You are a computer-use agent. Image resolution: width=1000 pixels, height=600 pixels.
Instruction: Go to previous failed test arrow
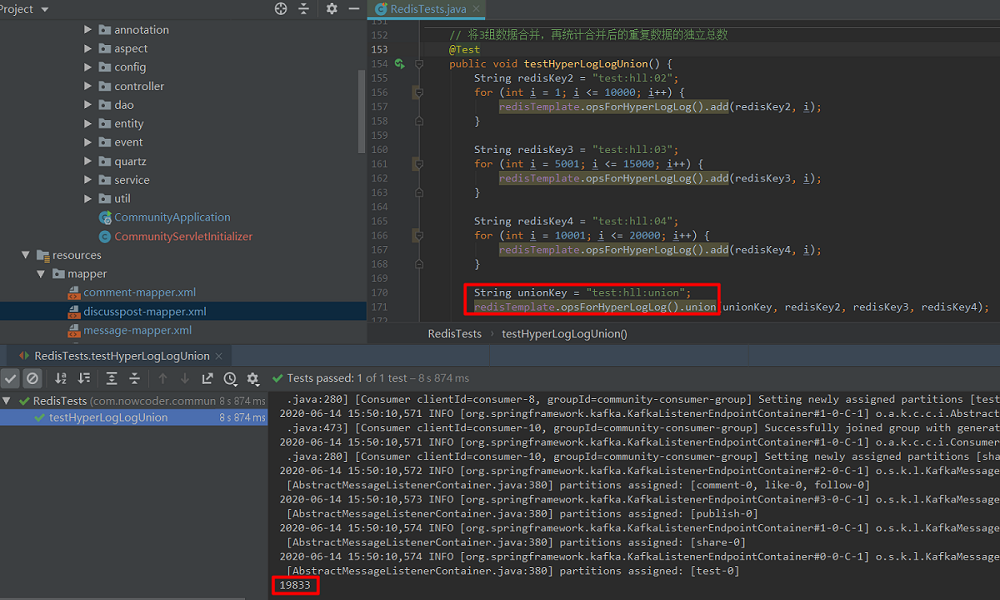[x=163, y=379]
